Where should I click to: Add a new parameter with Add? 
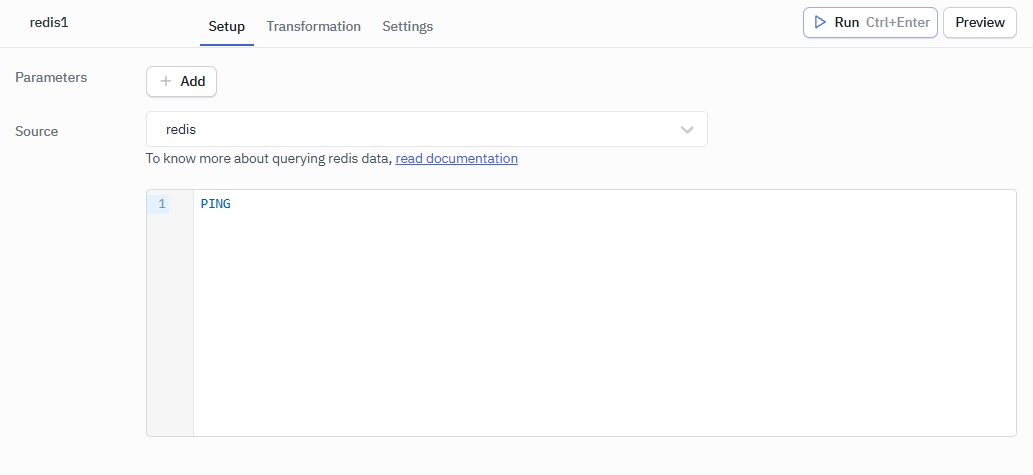(x=192, y=81)
